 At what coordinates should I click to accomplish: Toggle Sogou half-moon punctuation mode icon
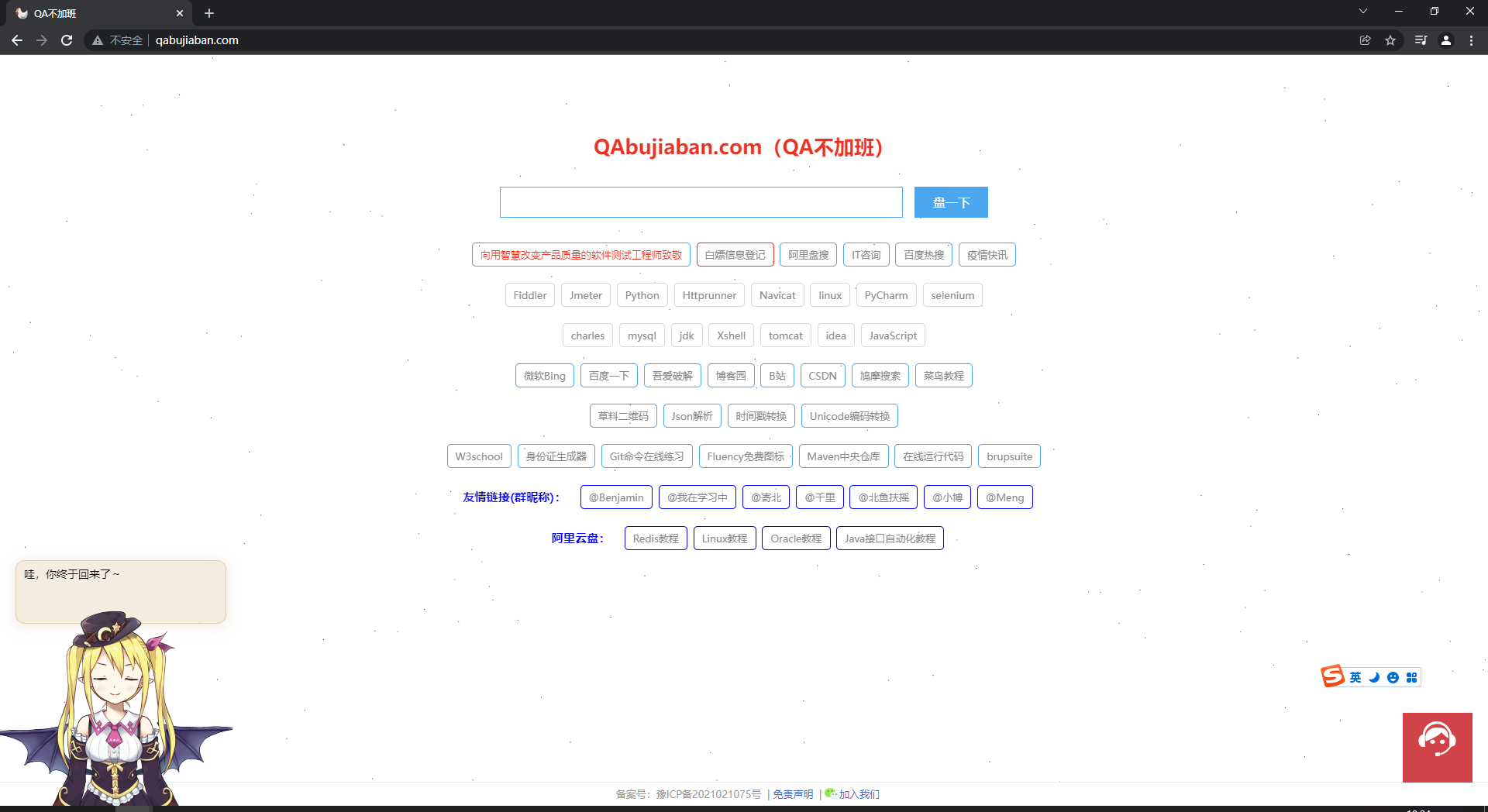[1374, 677]
